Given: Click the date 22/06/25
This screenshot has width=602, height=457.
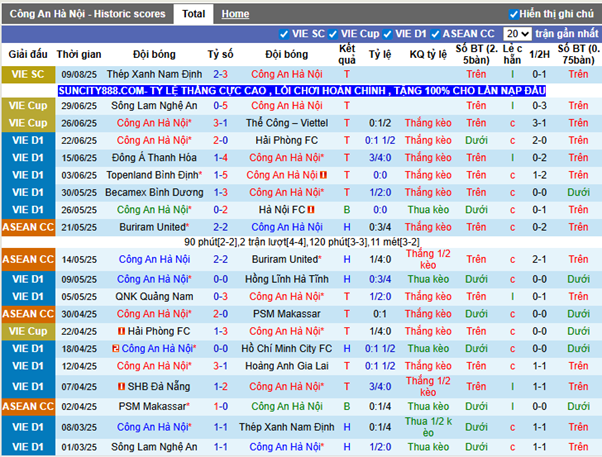Looking at the screenshot, I should (79, 141).
